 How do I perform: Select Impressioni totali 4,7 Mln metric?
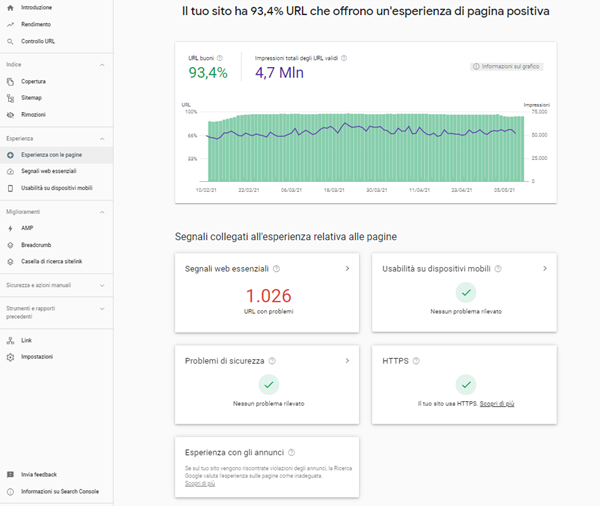pos(301,68)
